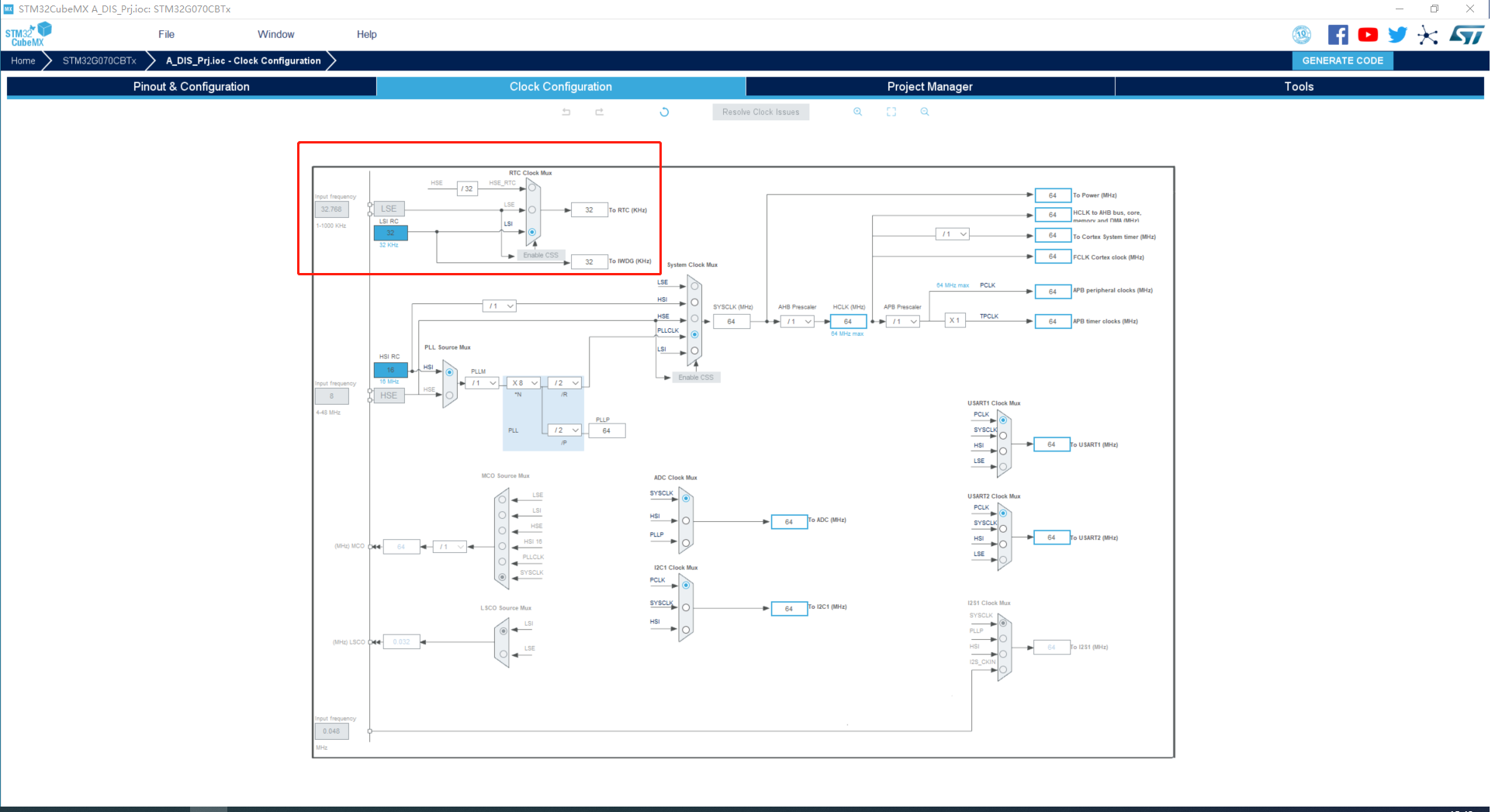Click the STM32CubeMX logo
The height and width of the screenshot is (812, 1495).
point(28,35)
